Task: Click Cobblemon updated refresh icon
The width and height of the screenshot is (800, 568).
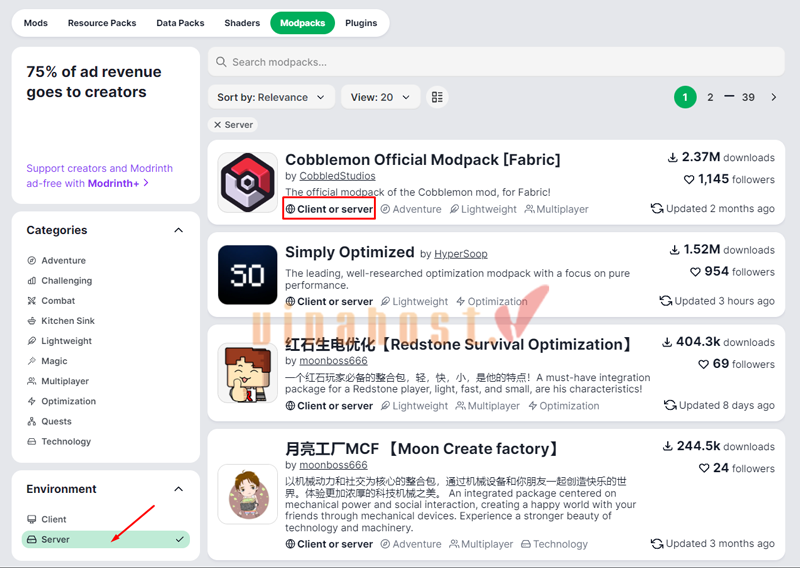Action: click(657, 208)
